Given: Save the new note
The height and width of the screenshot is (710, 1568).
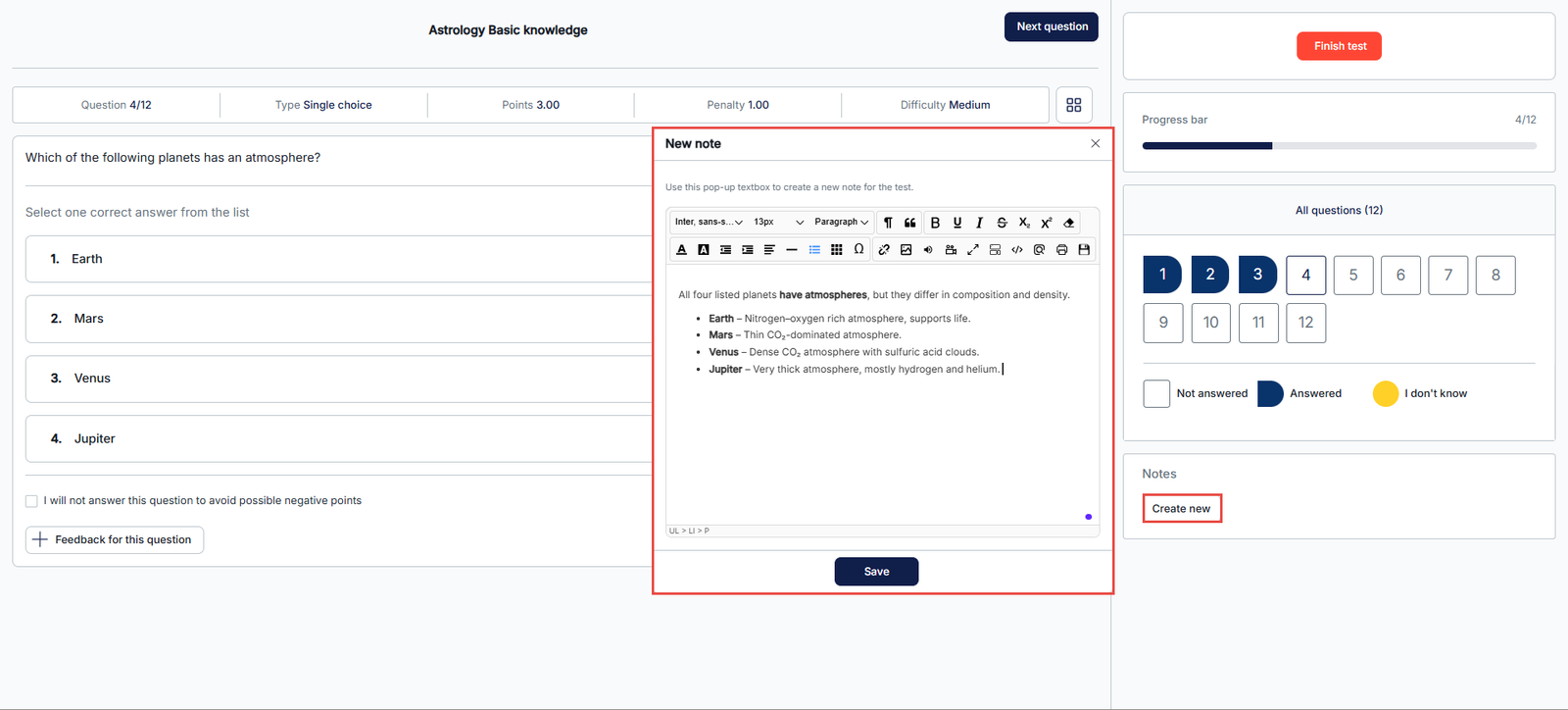Looking at the screenshot, I should (x=876, y=572).
